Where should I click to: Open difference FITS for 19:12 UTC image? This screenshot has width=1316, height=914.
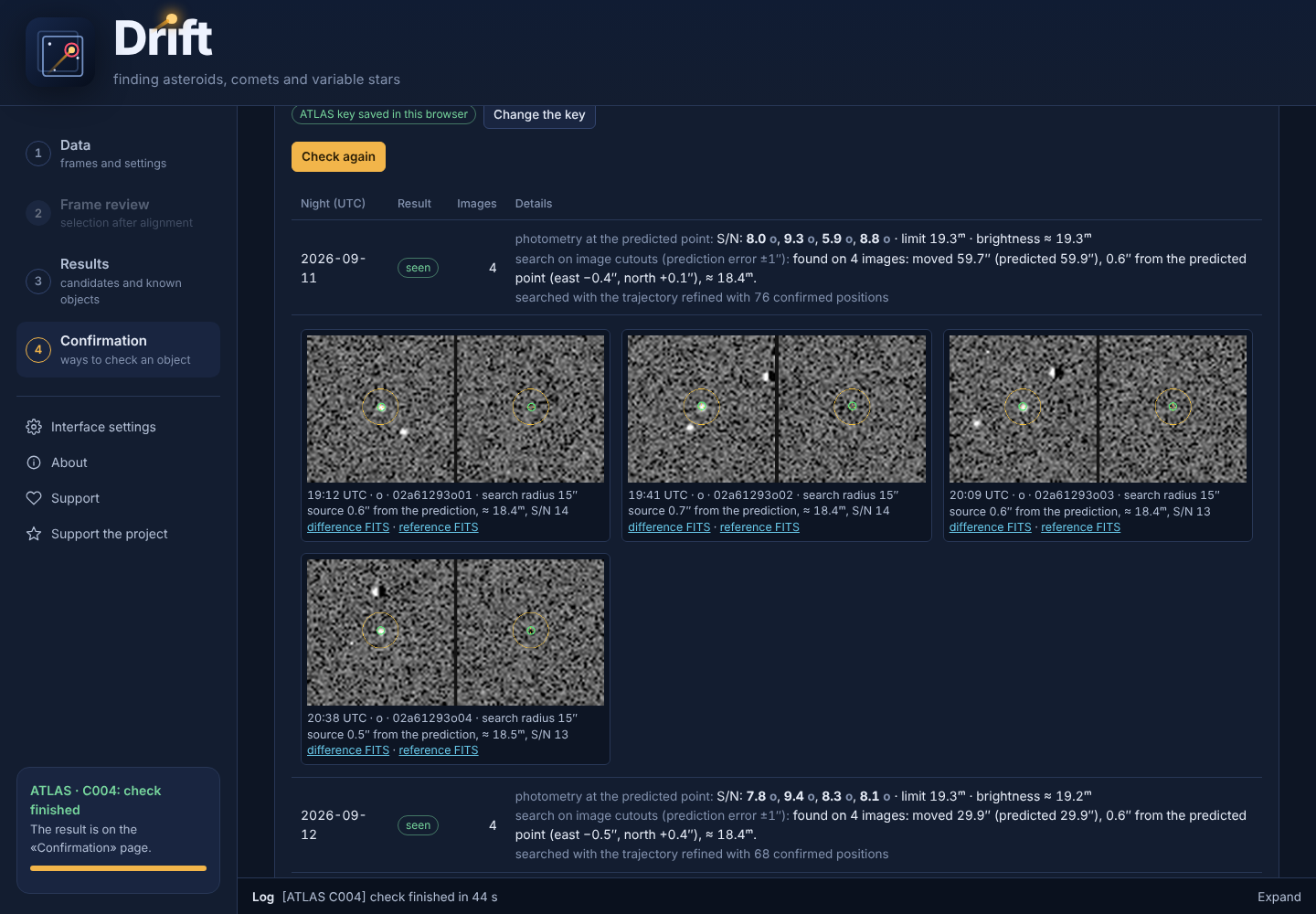click(348, 527)
